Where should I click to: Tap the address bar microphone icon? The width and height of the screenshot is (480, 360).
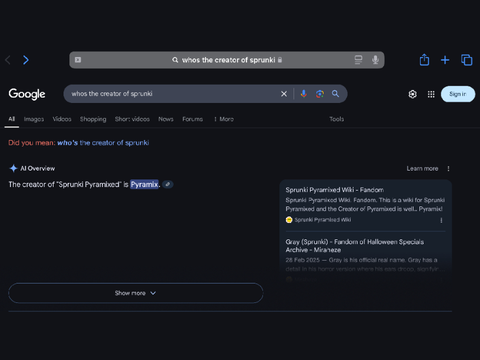pyautogui.click(x=375, y=60)
